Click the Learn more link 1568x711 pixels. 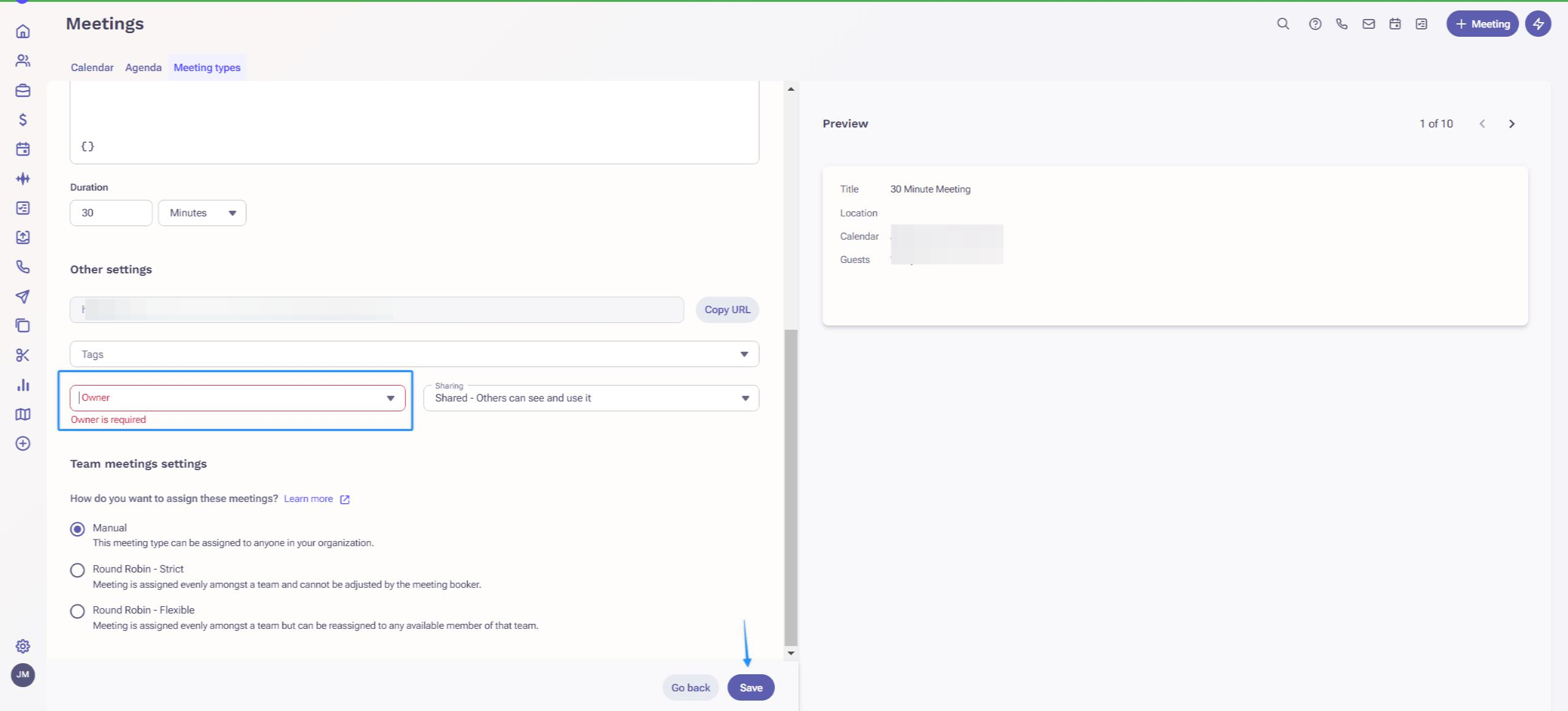(x=308, y=499)
